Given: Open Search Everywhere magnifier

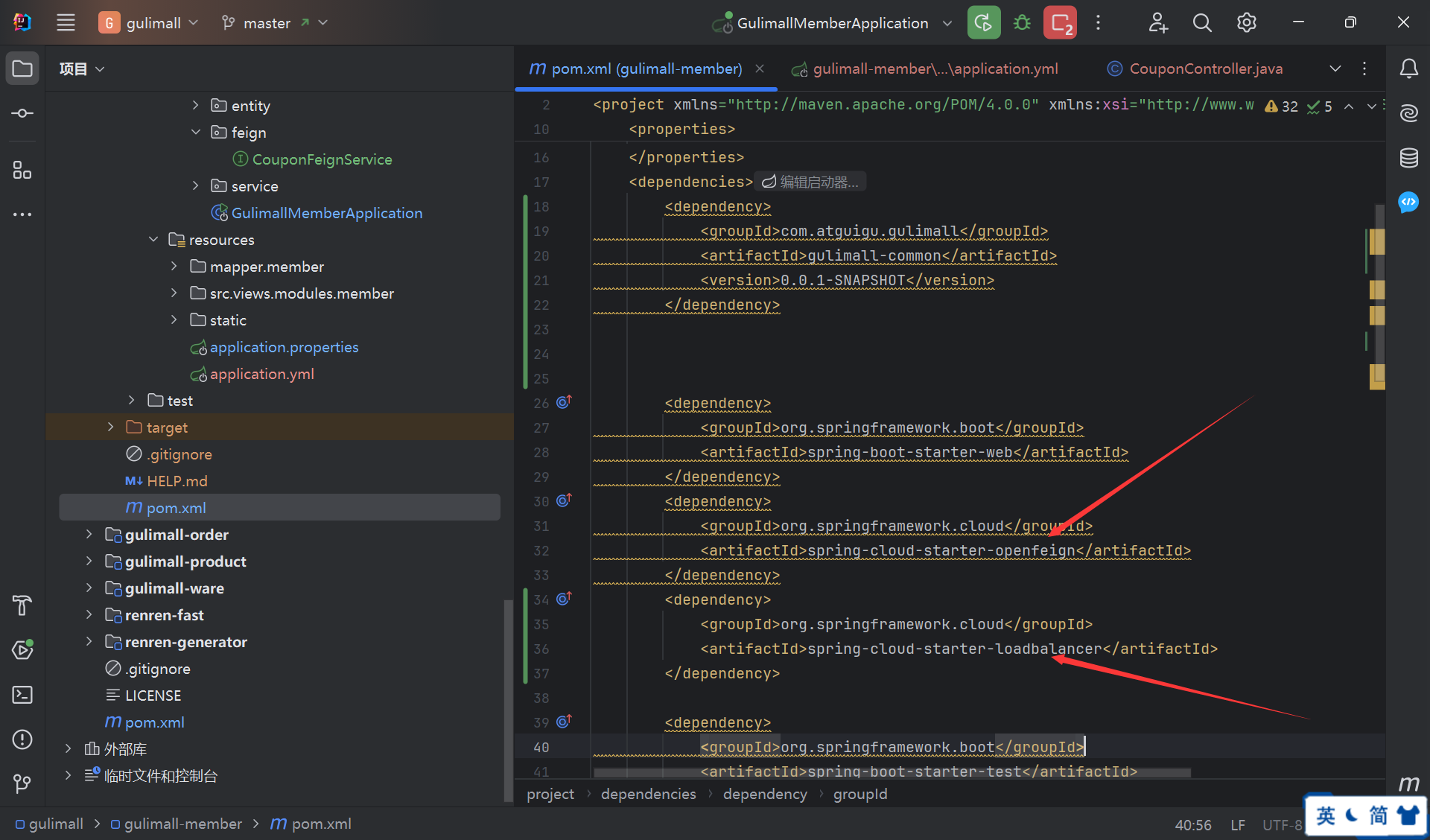Looking at the screenshot, I should pos(1201,22).
